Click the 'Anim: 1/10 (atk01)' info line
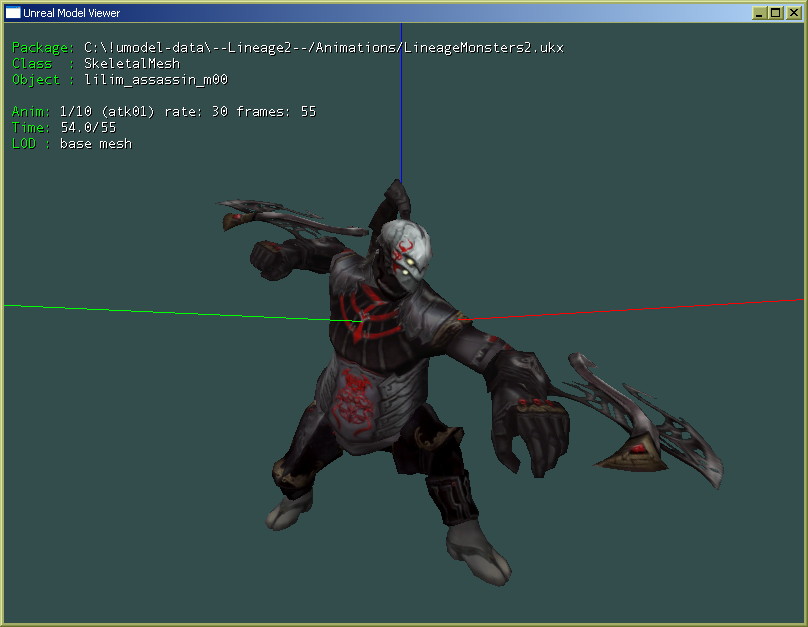Viewport: 808px width, 627px height. tap(164, 112)
